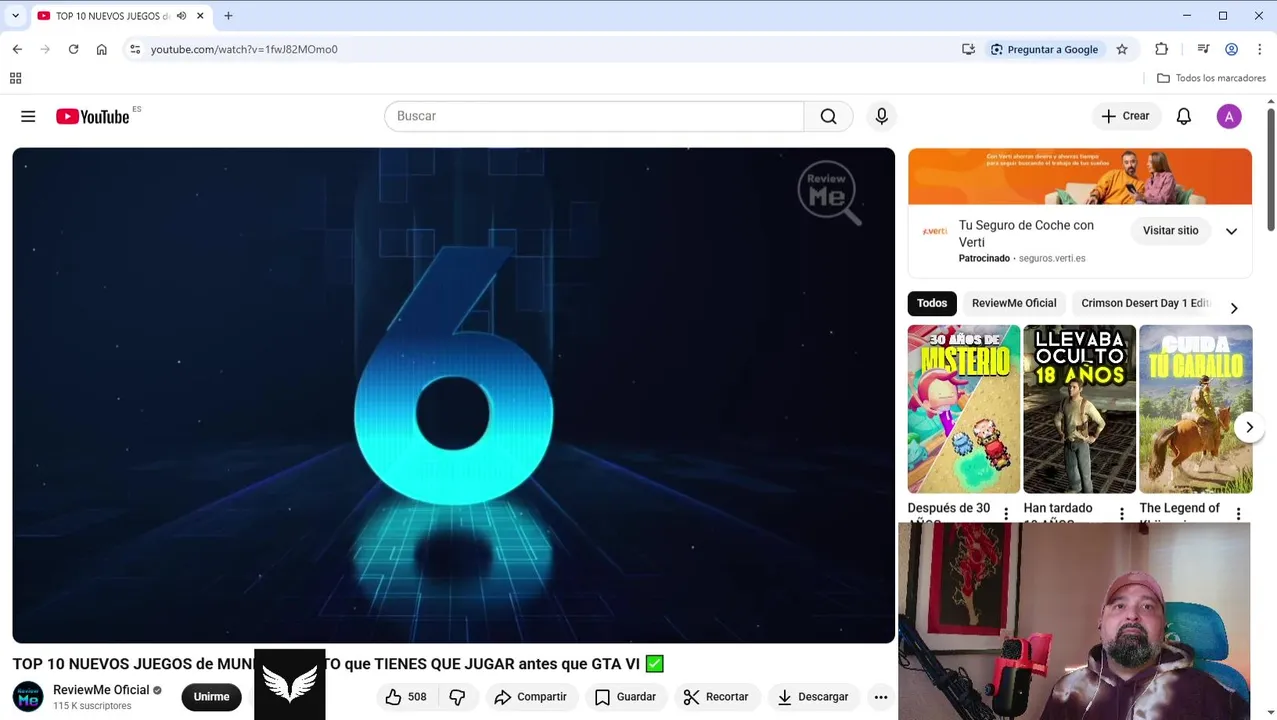Open Chrome three-dot menu
Viewport: 1277px width, 720px height.
pyautogui.click(x=1259, y=49)
